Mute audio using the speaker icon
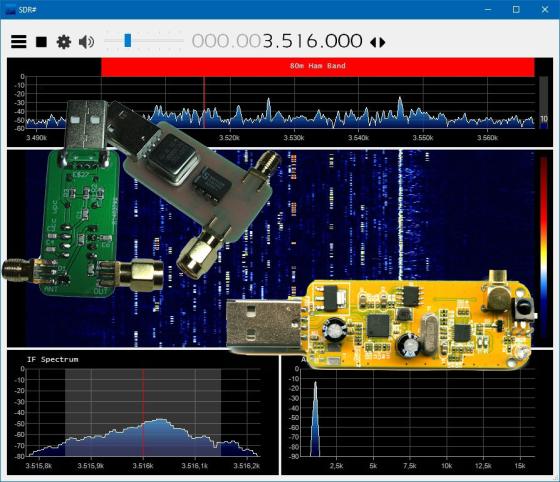560x482 pixels. pos(86,42)
